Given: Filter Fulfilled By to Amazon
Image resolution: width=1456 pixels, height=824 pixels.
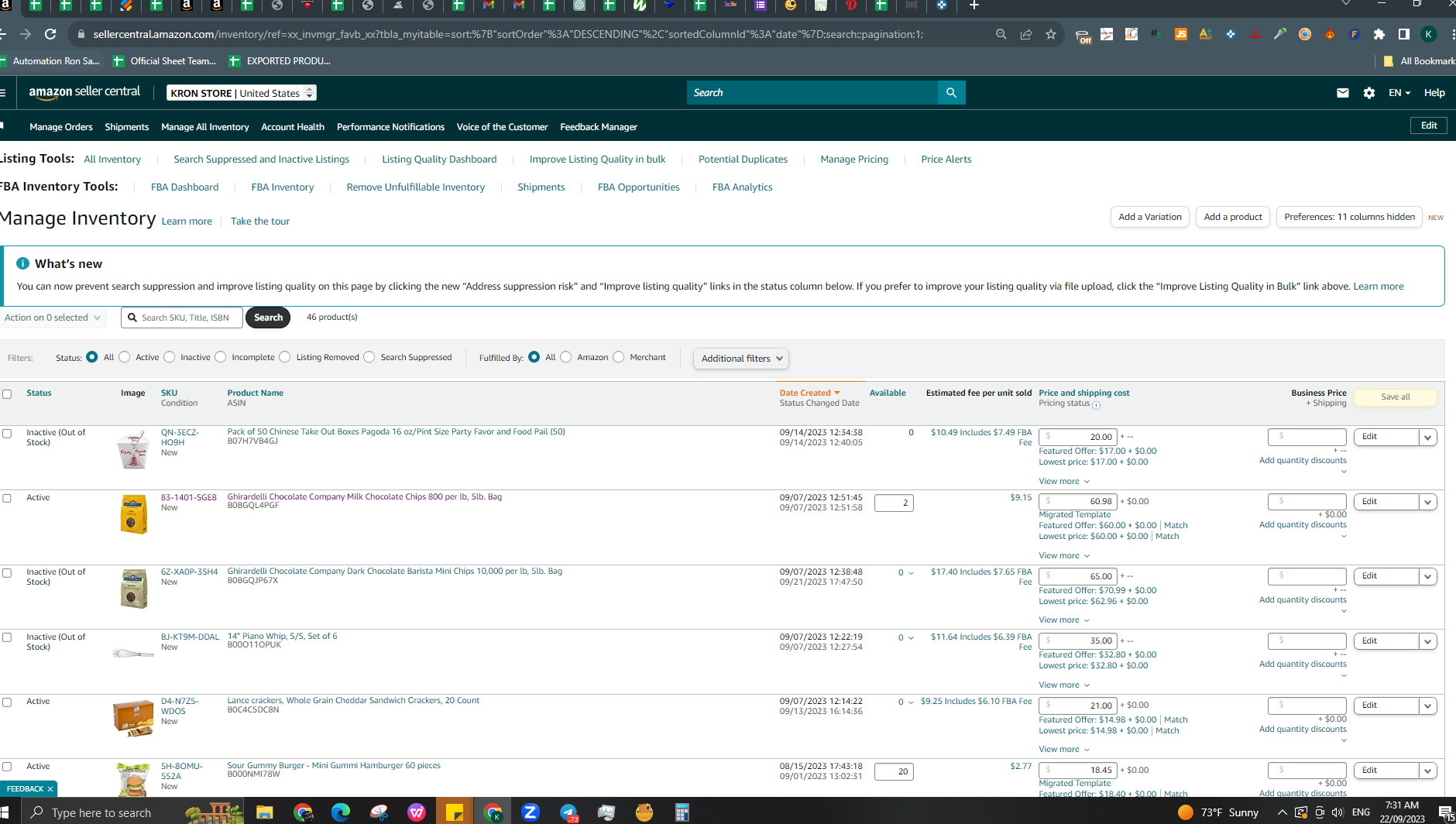Looking at the screenshot, I should (566, 357).
